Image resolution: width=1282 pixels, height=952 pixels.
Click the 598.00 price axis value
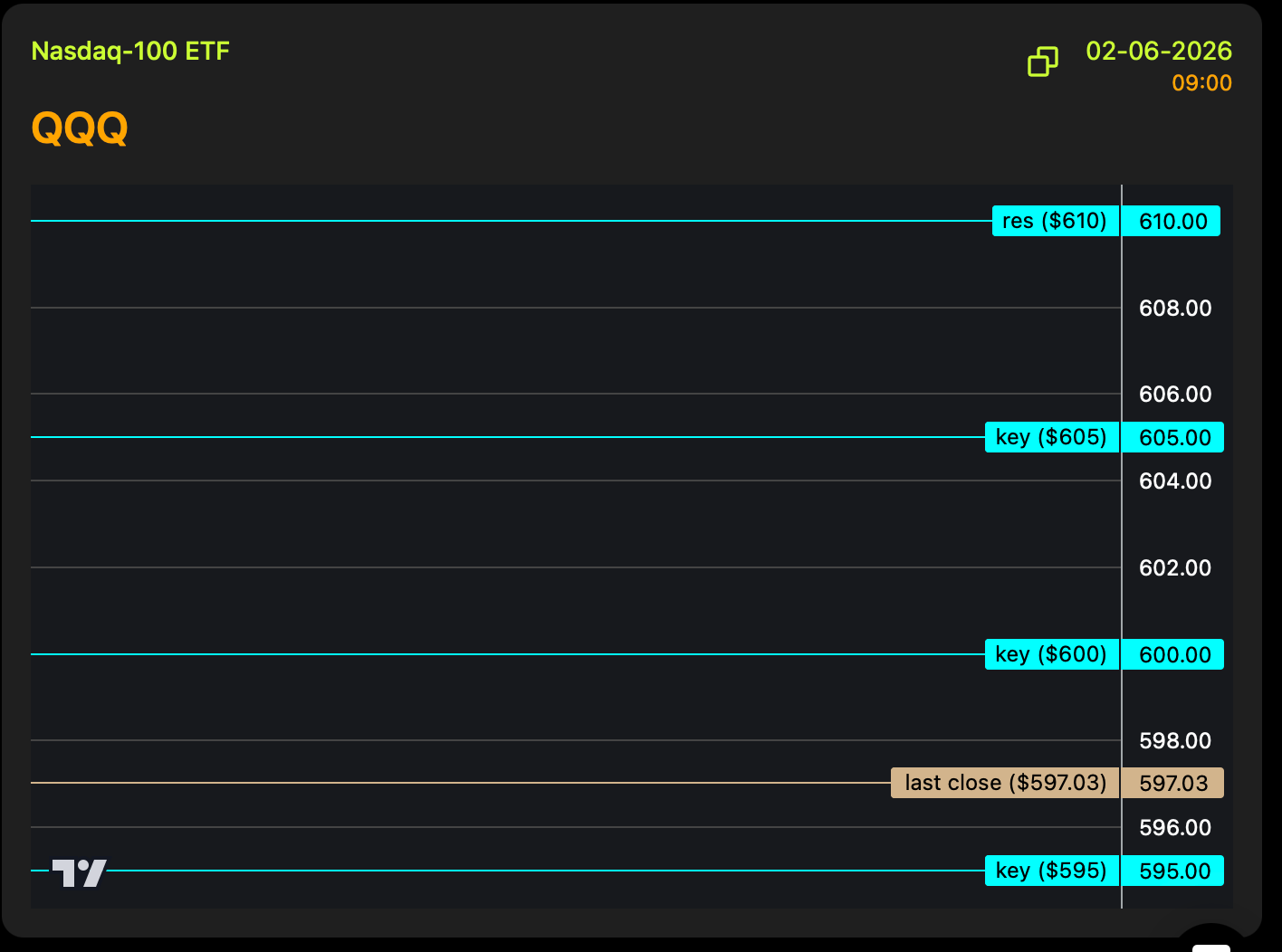pos(1174,741)
